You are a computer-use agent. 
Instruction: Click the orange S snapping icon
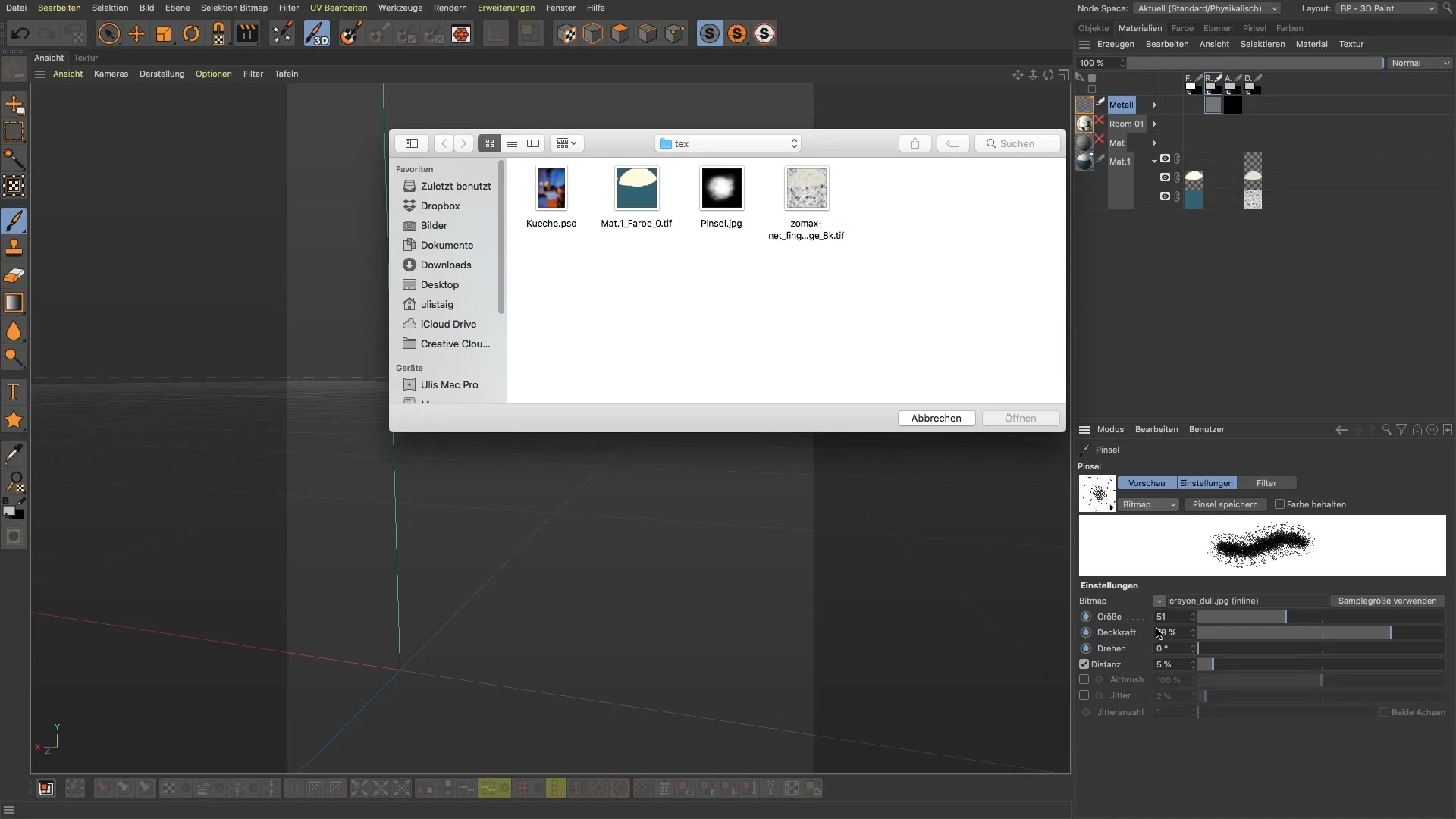point(737,34)
